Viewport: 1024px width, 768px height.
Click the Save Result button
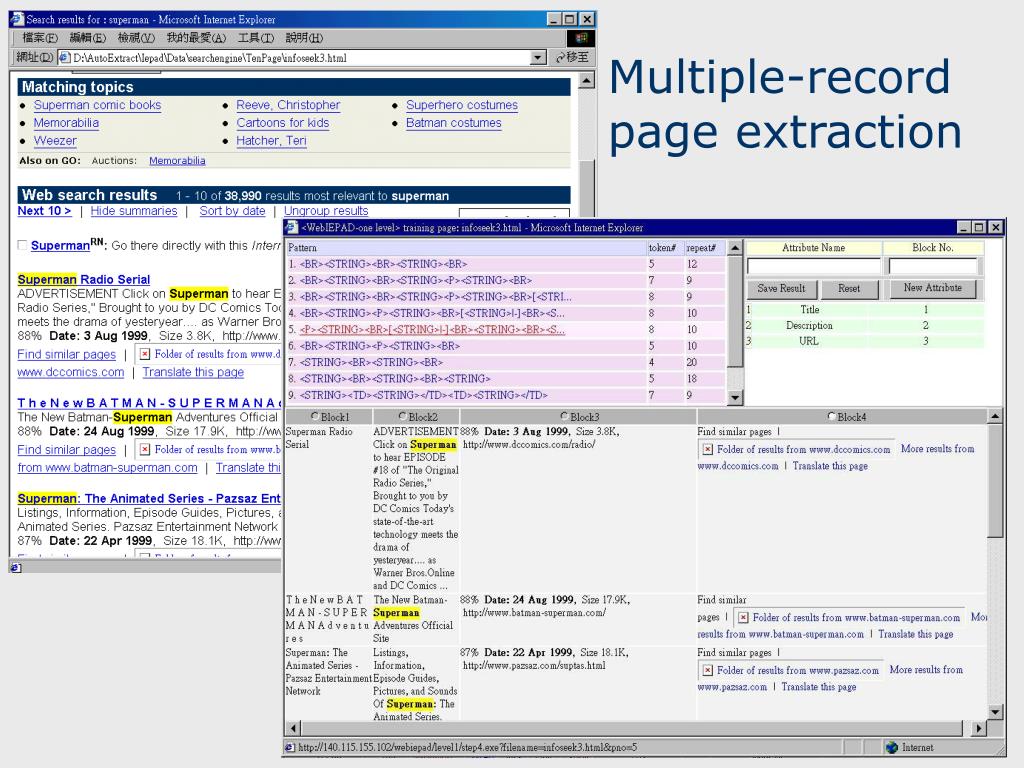(781, 289)
